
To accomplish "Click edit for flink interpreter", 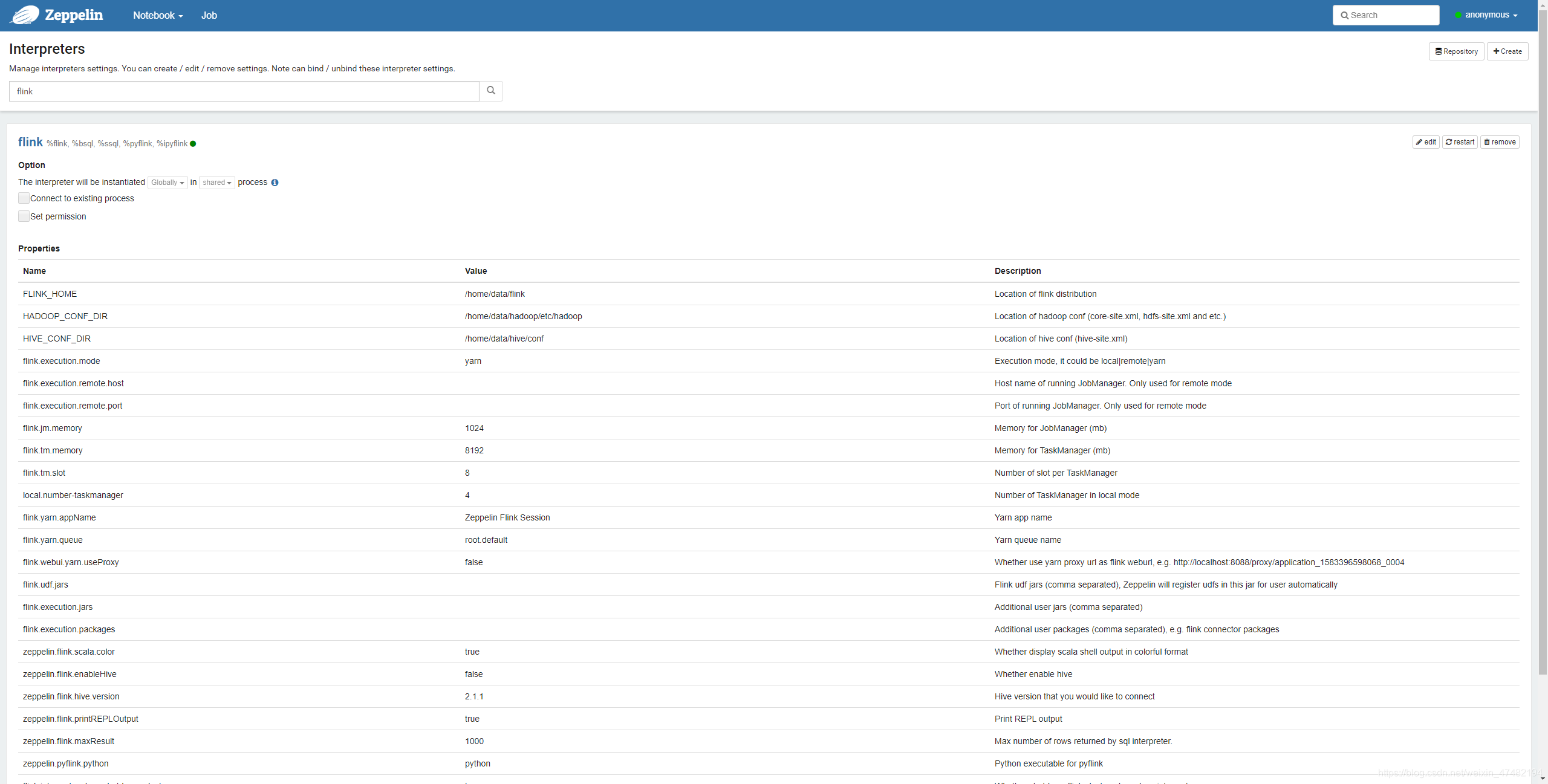I will coord(1426,142).
